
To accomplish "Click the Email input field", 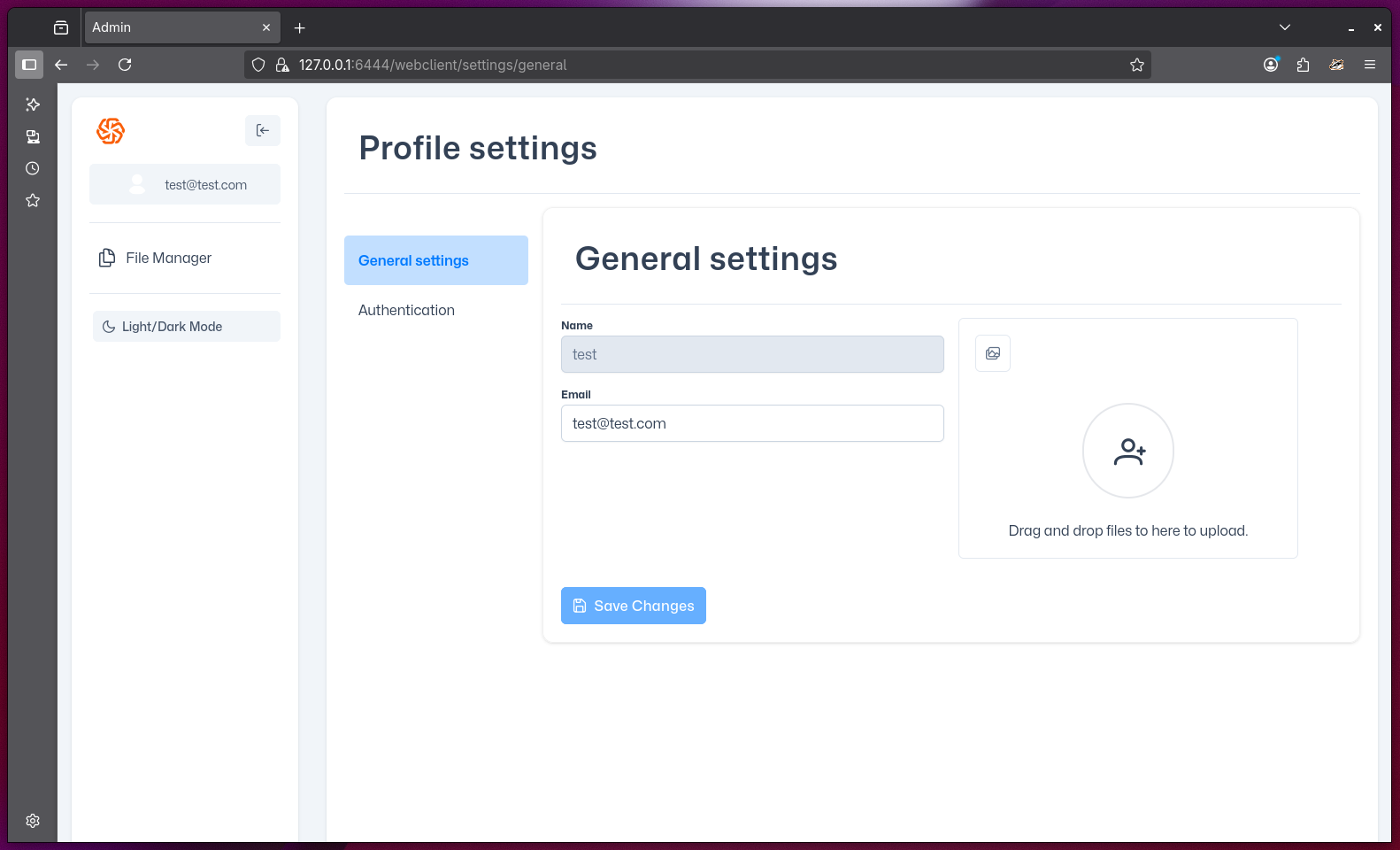I will click(752, 423).
